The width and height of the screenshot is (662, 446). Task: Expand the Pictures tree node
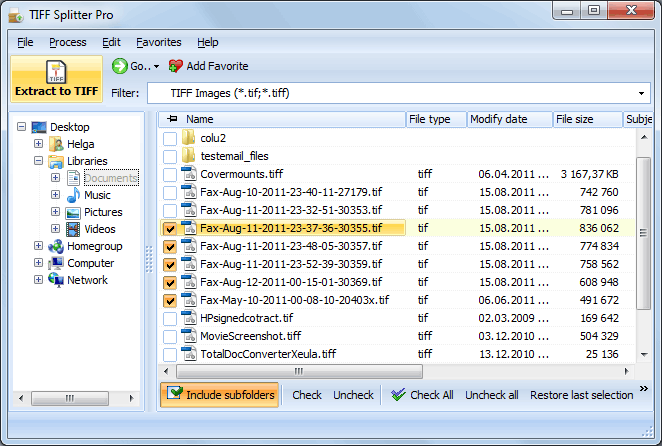[x=55, y=211]
